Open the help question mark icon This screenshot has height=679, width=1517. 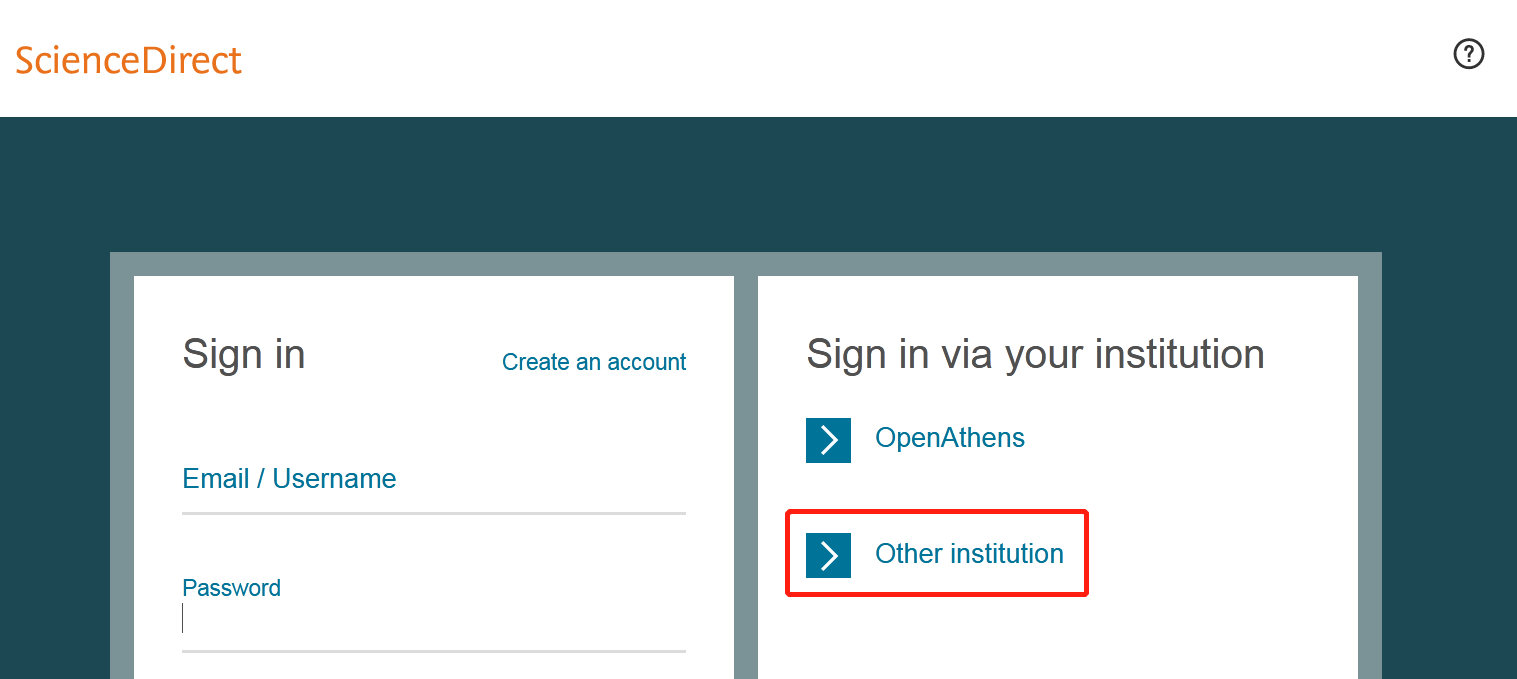pyautogui.click(x=1468, y=54)
